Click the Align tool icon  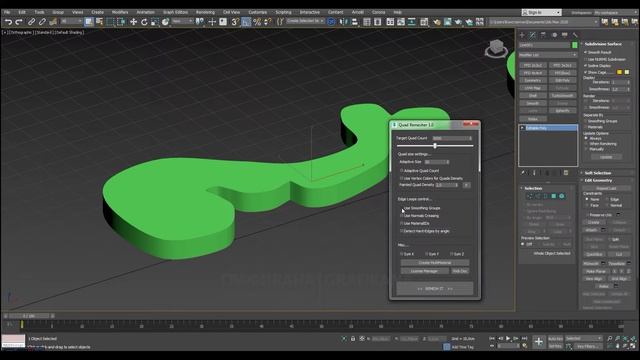(354, 22)
